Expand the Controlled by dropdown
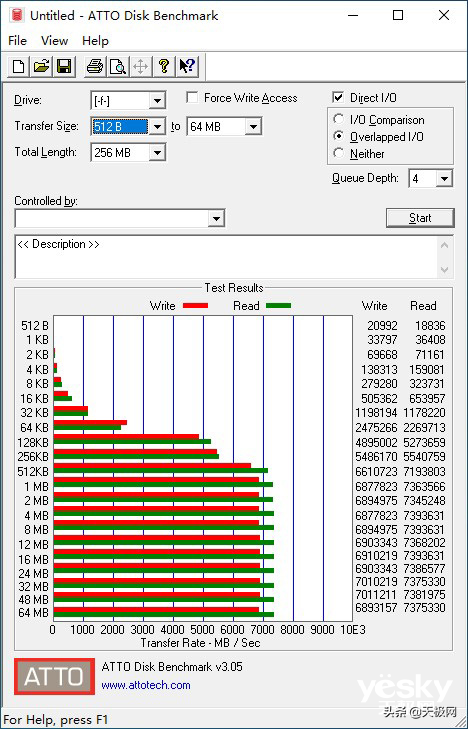This screenshot has height=729, width=468. 216,219
